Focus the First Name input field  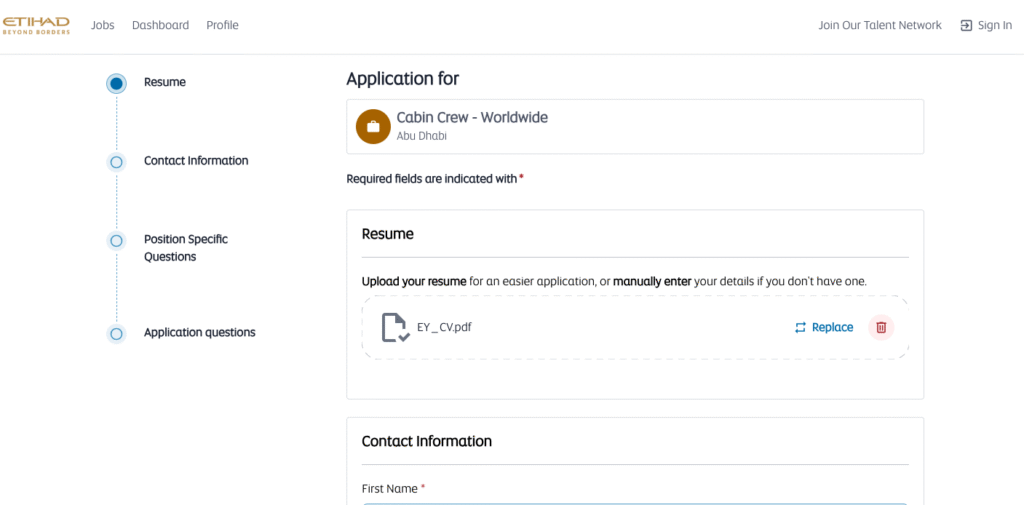pyautogui.click(x=634, y=502)
